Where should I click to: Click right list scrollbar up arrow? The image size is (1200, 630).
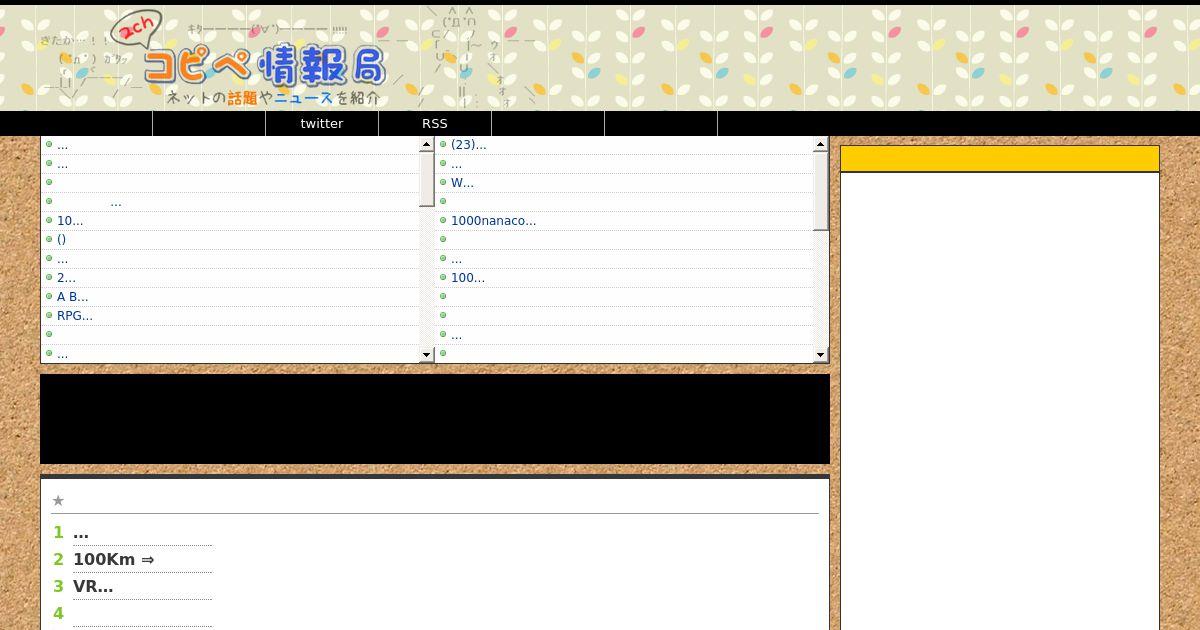tap(821, 144)
